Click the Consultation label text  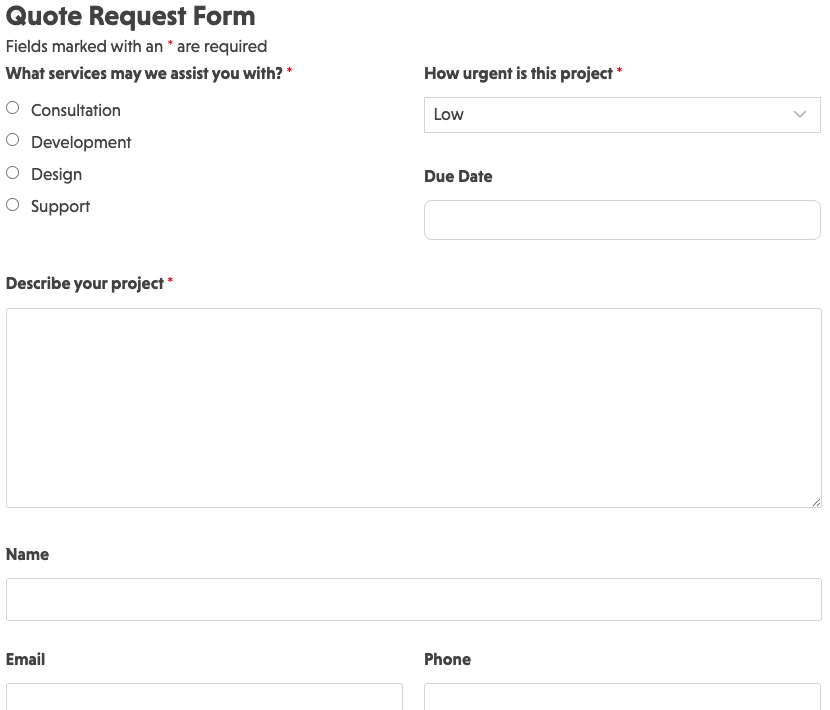76,110
